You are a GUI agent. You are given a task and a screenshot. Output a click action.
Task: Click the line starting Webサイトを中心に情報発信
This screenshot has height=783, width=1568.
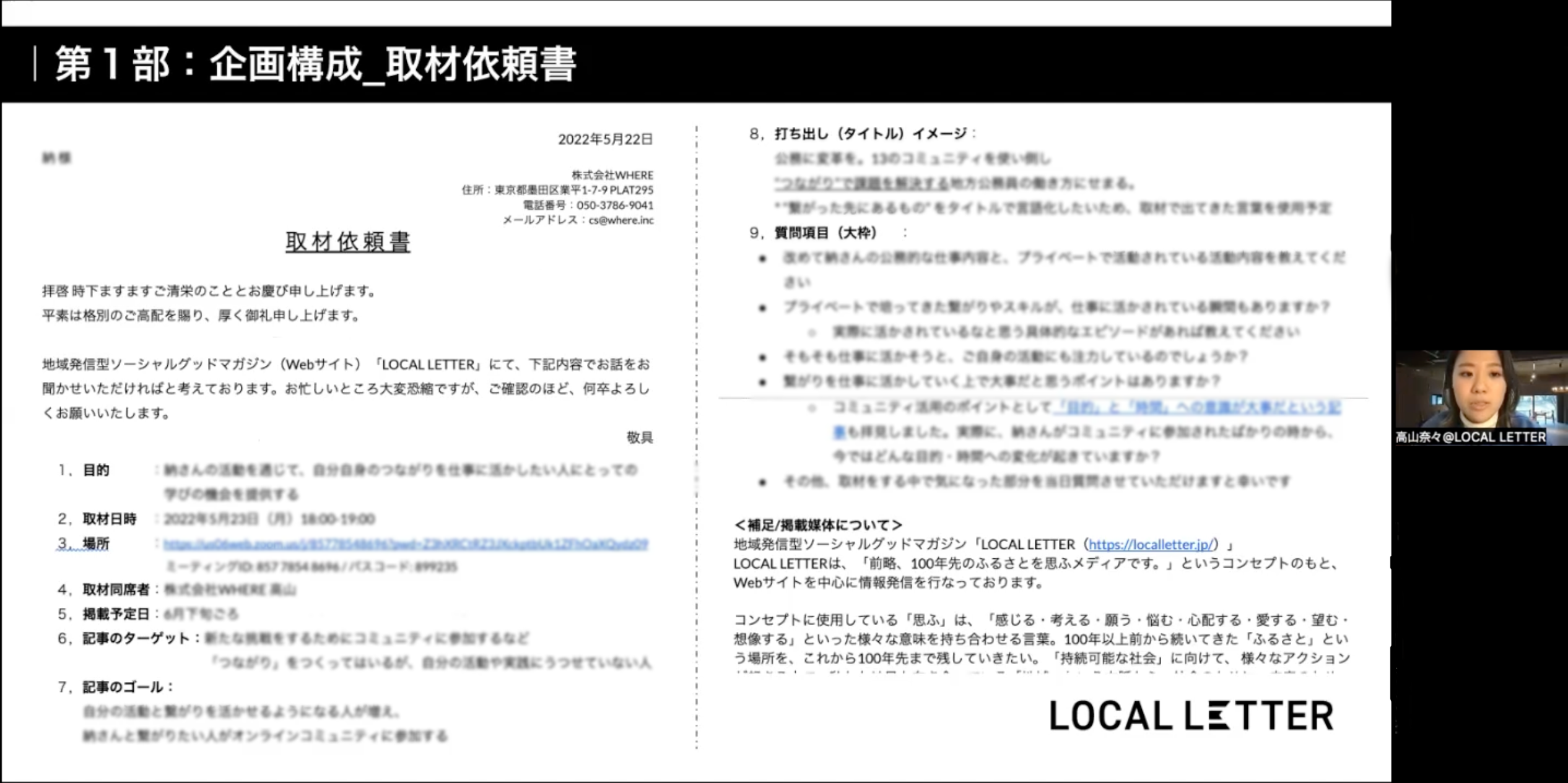pyautogui.click(x=889, y=582)
